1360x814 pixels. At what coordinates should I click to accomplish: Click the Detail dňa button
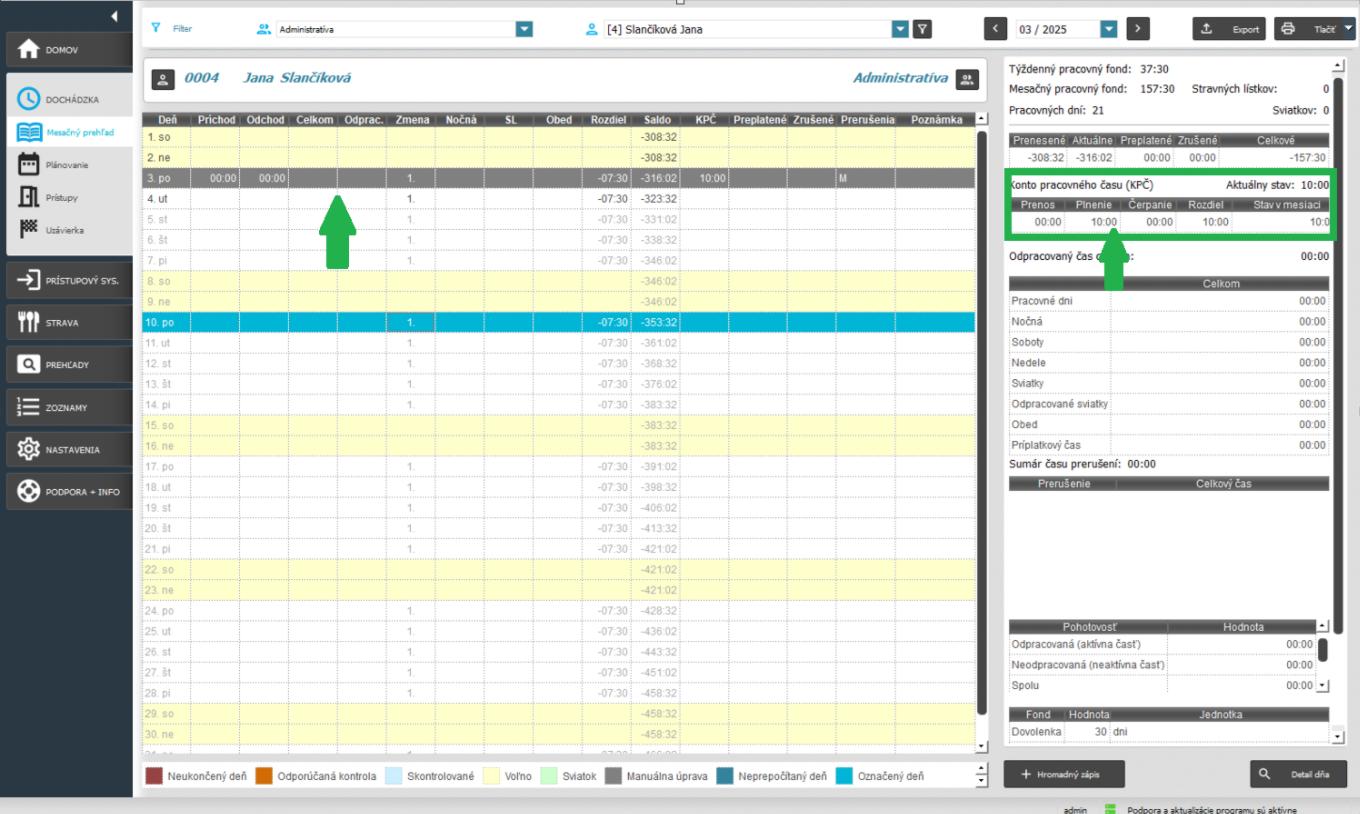1298,774
